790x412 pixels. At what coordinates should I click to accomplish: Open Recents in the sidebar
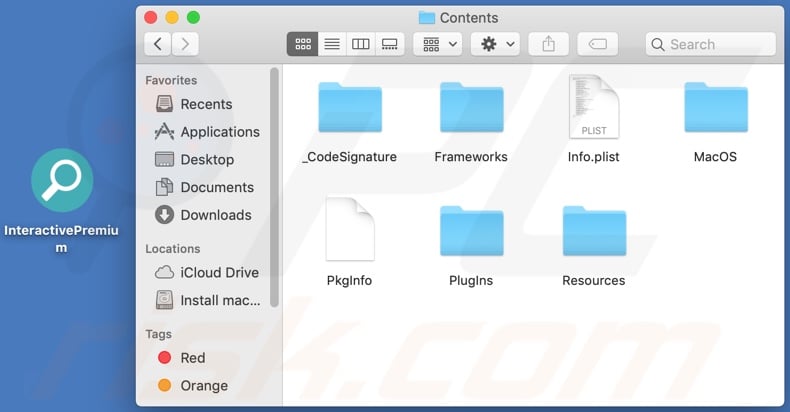[207, 104]
